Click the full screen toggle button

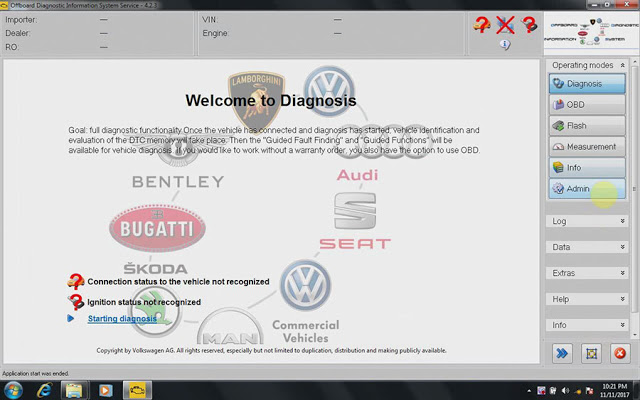pyautogui.click(x=591, y=353)
